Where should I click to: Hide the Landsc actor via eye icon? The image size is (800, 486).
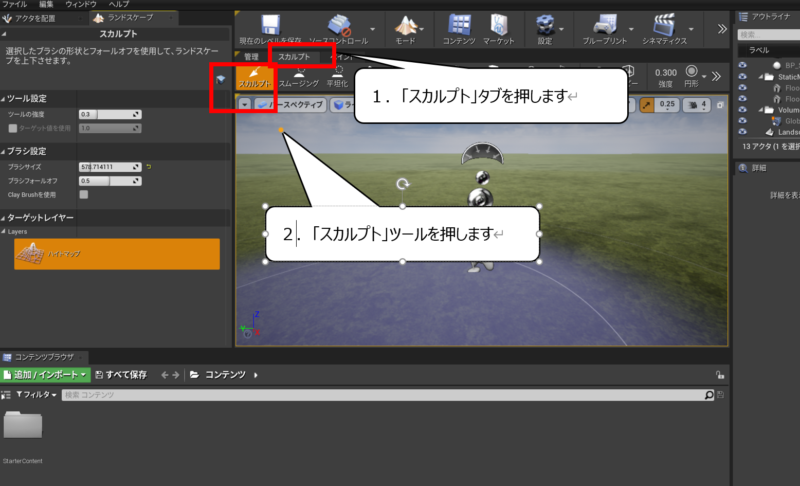742,132
